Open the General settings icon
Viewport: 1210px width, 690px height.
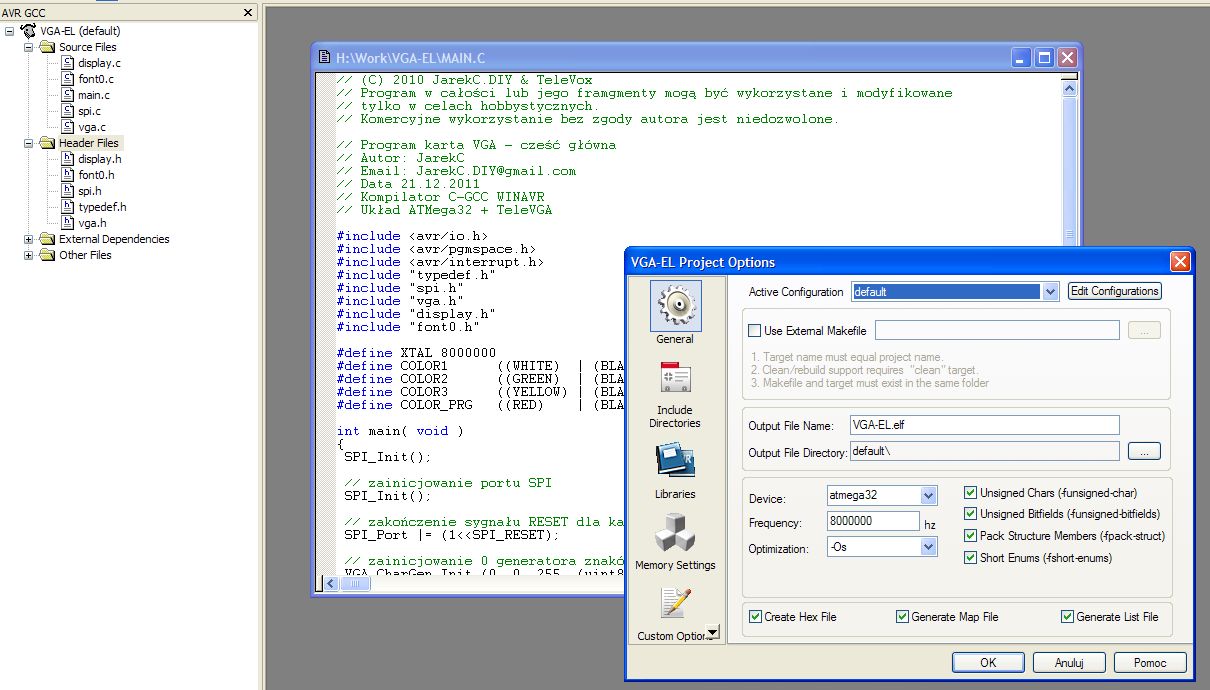click(675, 306)
